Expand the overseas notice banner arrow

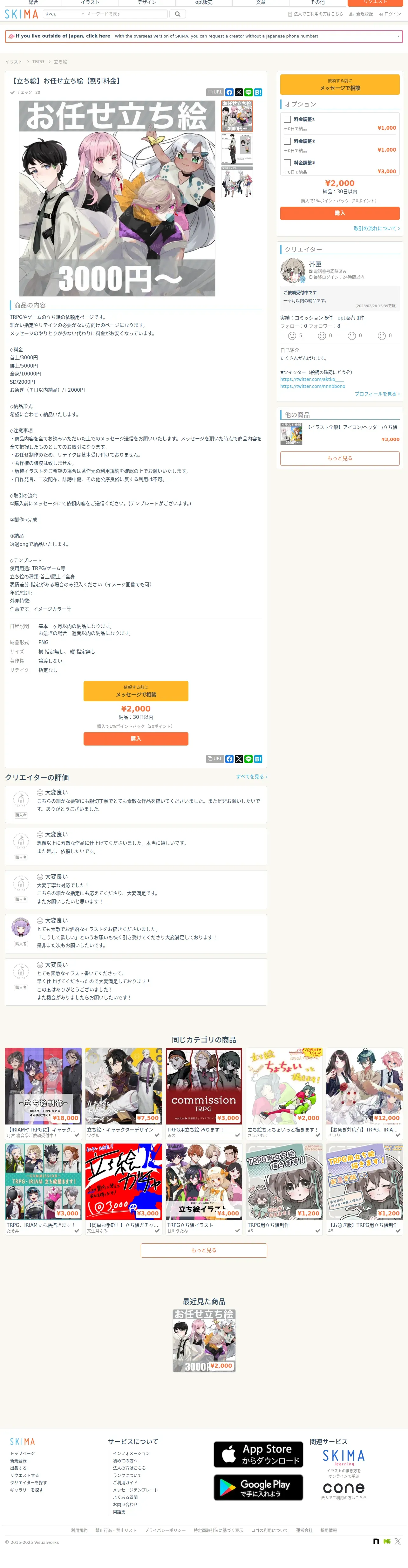point(398,36)
